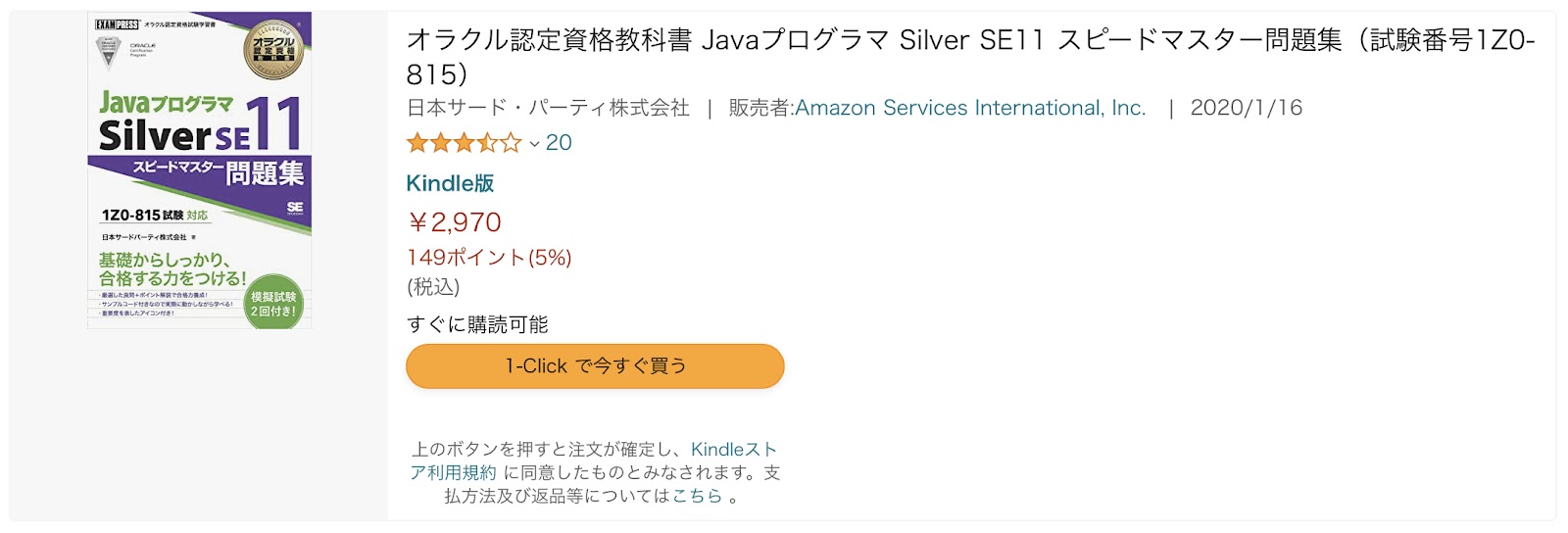1568x533 pixels.
Task: Click the ￥2,970 price text
Action: [454, 222]
